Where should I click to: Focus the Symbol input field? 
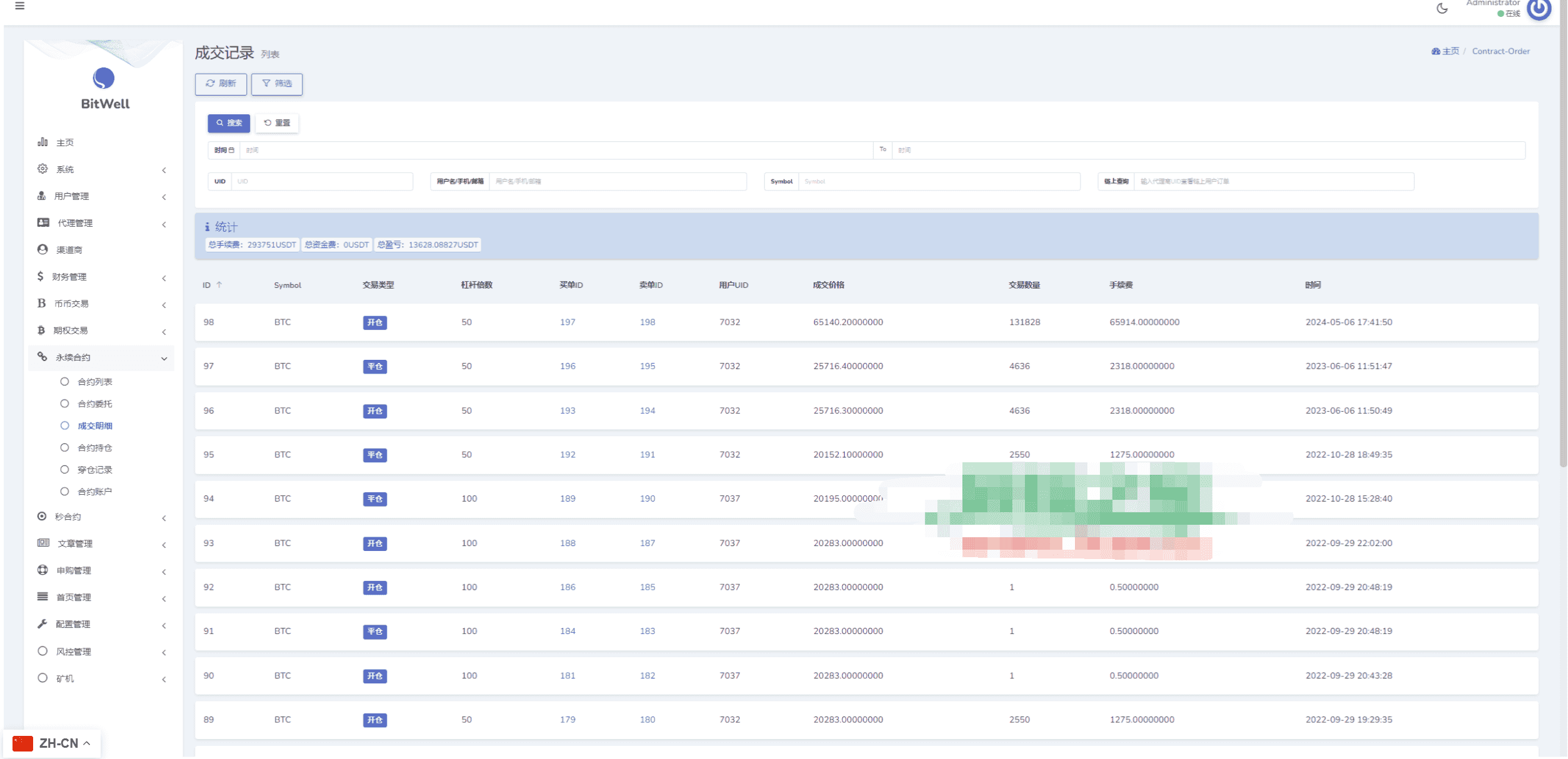coord(939,181)
